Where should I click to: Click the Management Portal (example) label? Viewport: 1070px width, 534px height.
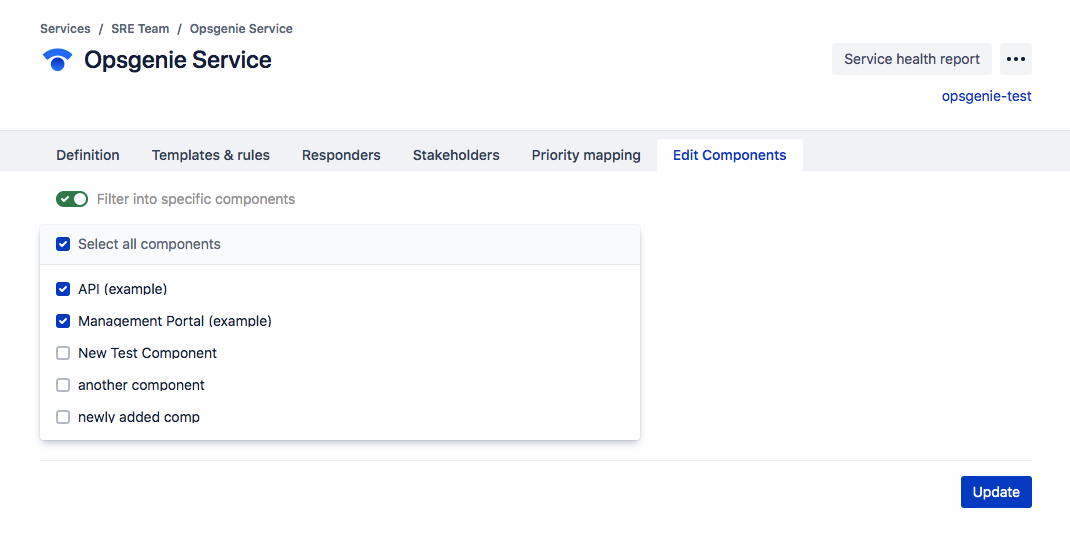pos(175,321)
